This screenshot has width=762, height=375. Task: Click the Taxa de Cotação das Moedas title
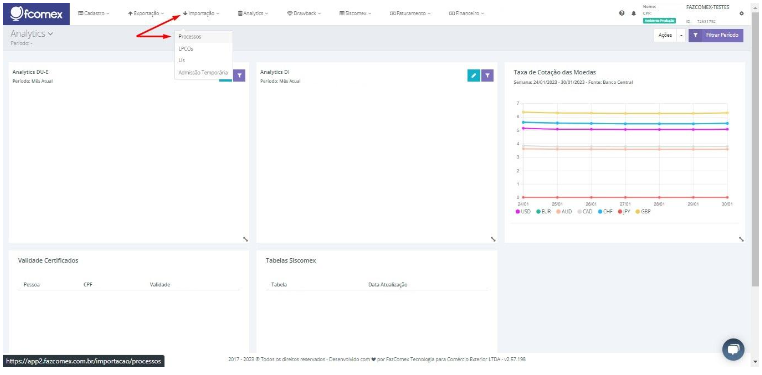[x=554, y=72]
